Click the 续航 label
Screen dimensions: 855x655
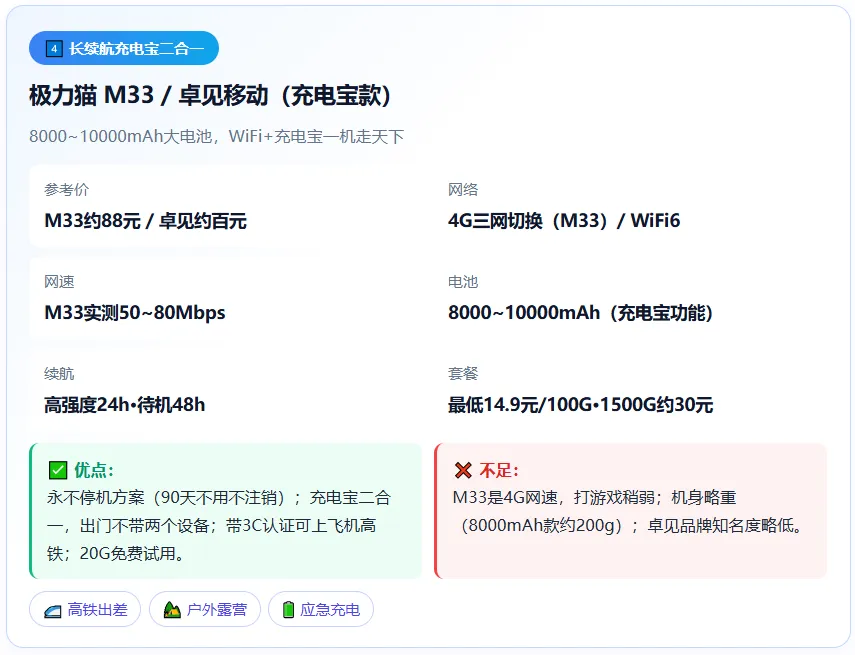point(59,374)
